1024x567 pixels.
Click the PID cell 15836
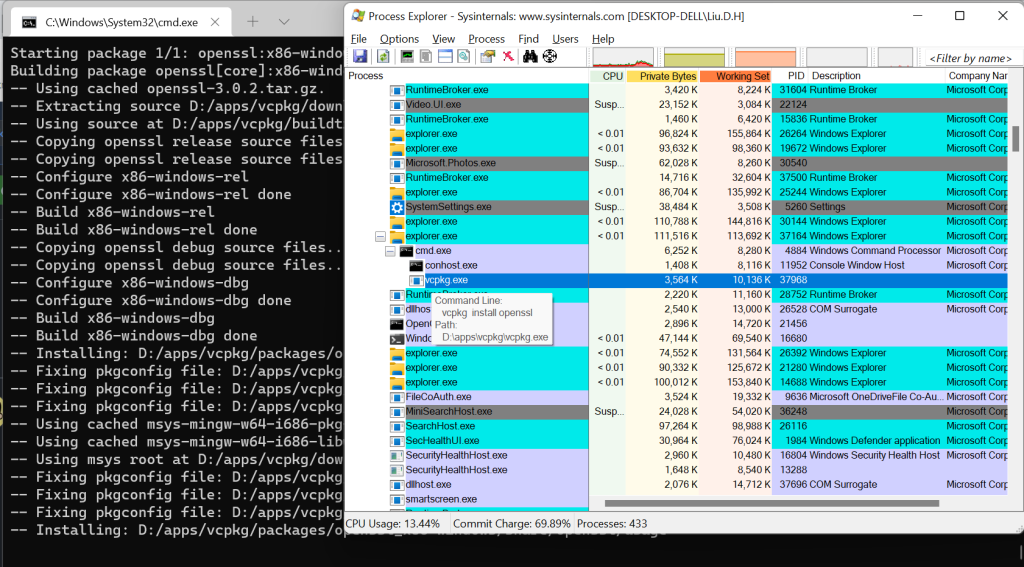click(793, 120)
